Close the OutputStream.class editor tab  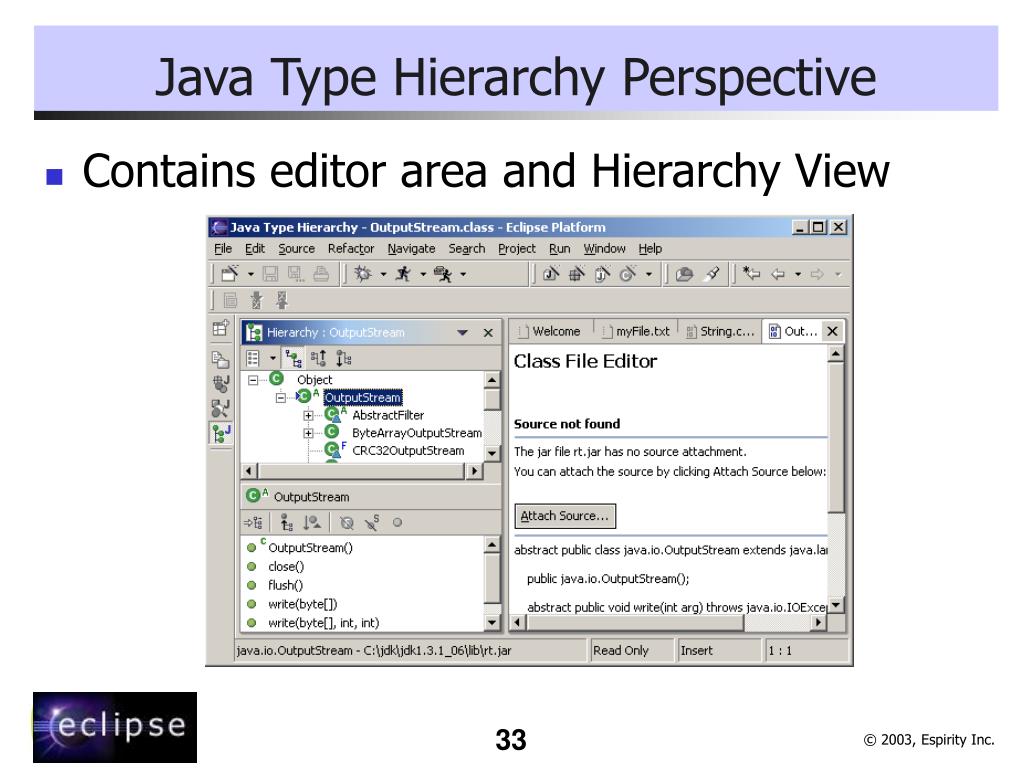point(832,331)
